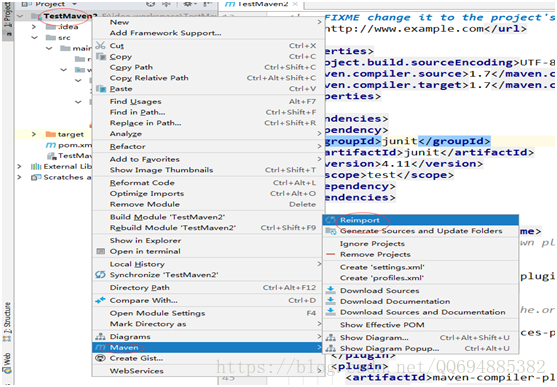Choose Reformat Code
The height and width of the screenshot is (387, 557).
pos(209,183)
